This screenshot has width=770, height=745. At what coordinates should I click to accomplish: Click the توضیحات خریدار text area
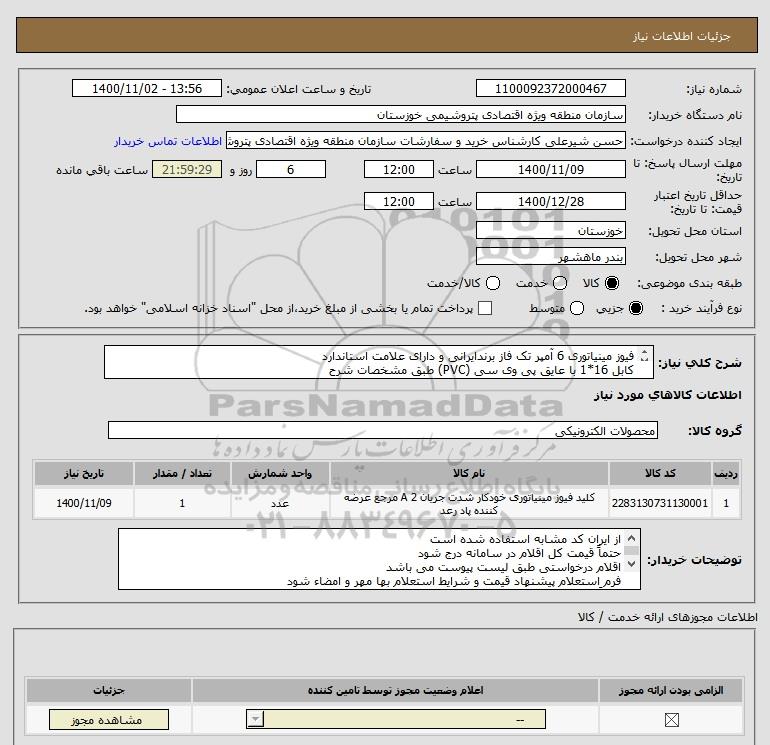pos(379,559)
